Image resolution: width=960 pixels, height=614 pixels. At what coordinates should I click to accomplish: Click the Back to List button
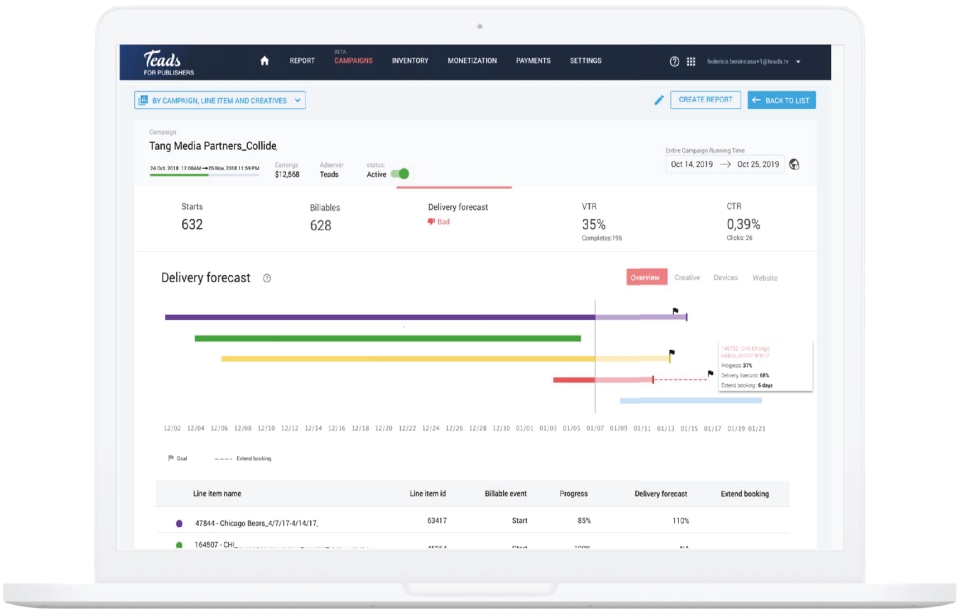point(782,100)
